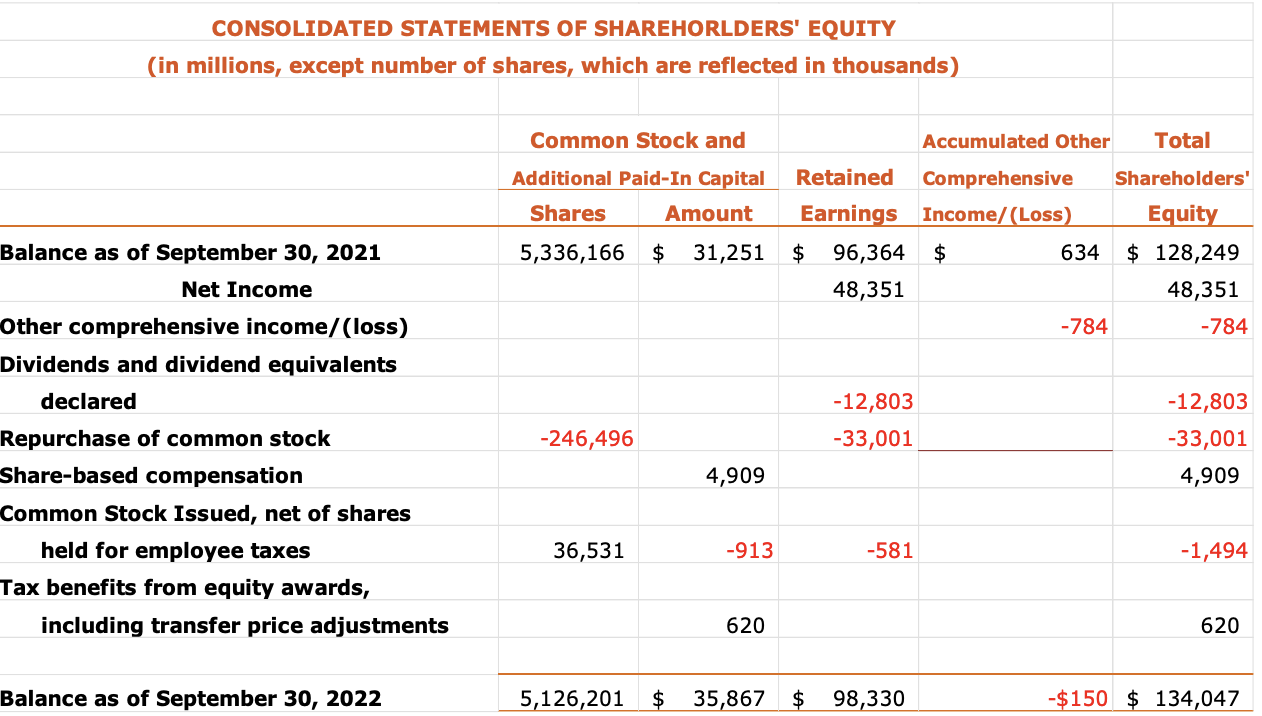The height and width of the screenshot is (716, 1262).
Task: Click the -784 other comprehensive loss value
Action: tap(1086, 326)
